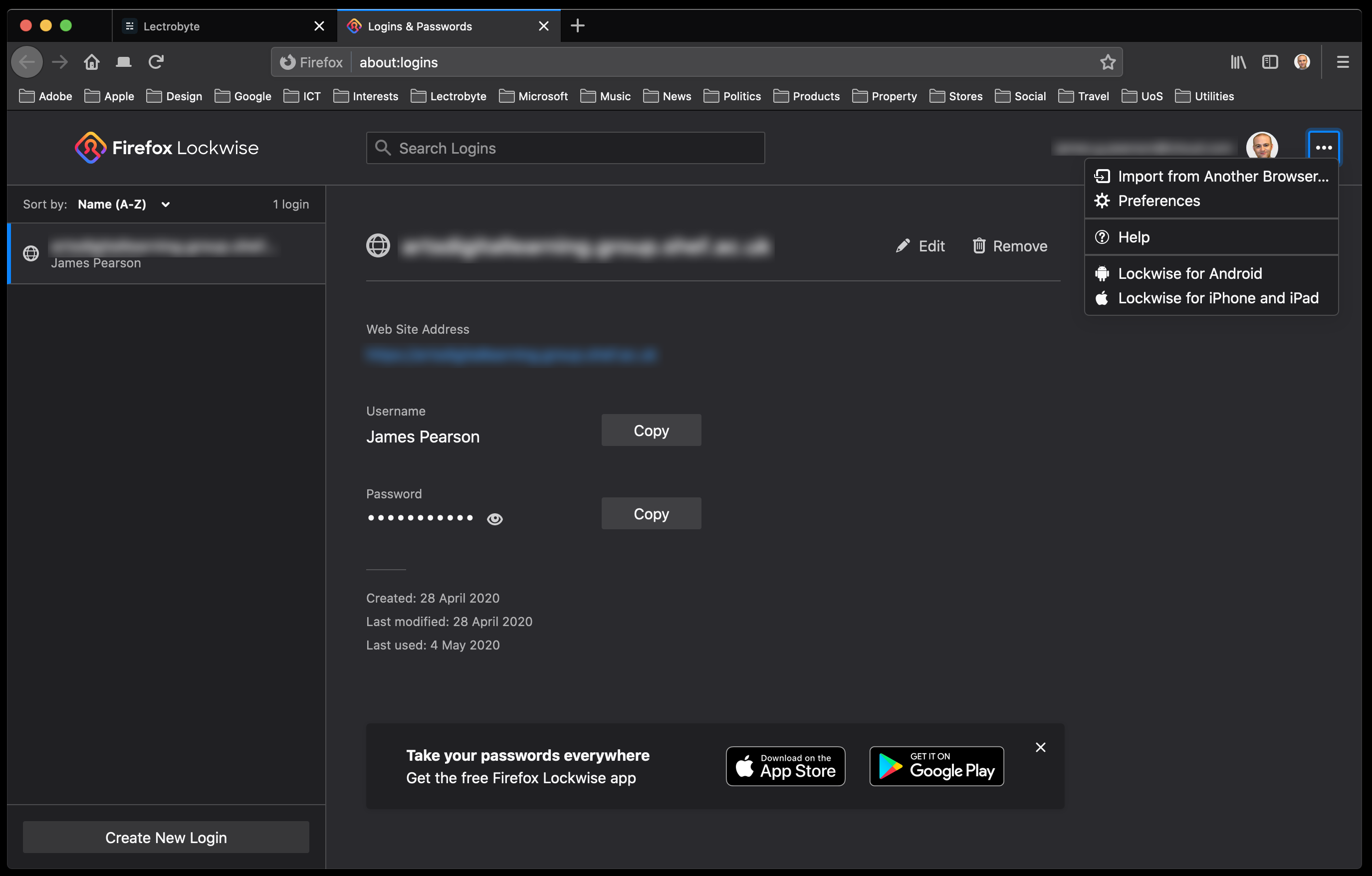The width and height of the screenshot is (1372, 876).
Task: Bookmark this page with the star icon
Action: (x=1107, y=62)
